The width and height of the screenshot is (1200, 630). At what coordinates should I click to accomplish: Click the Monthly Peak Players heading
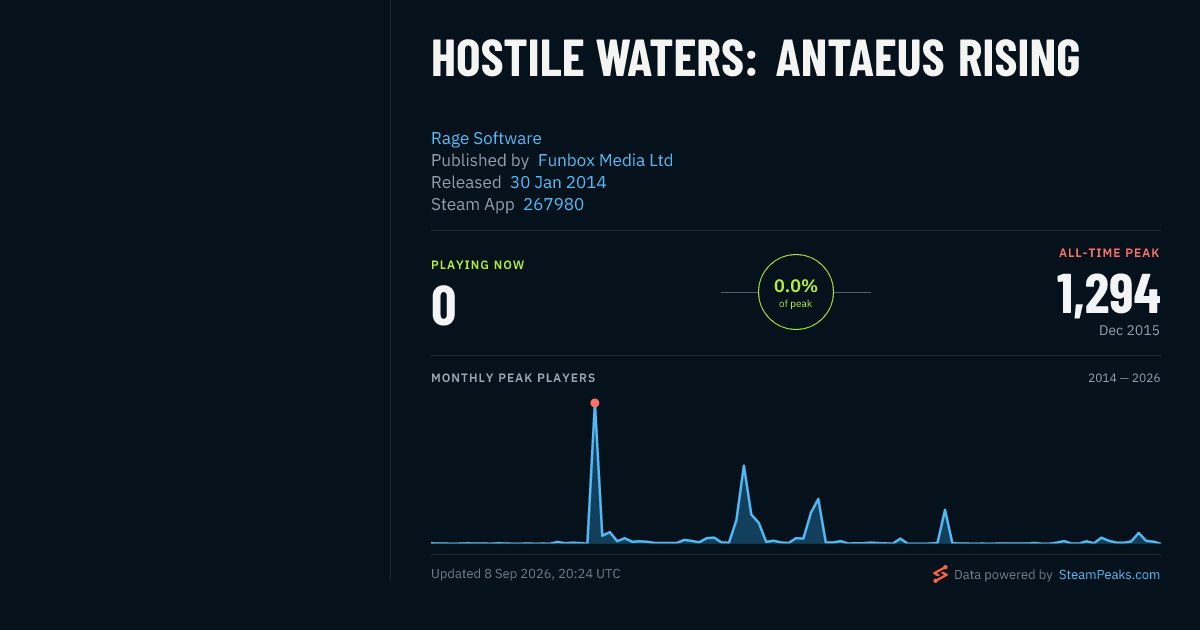tap(513, 378)
